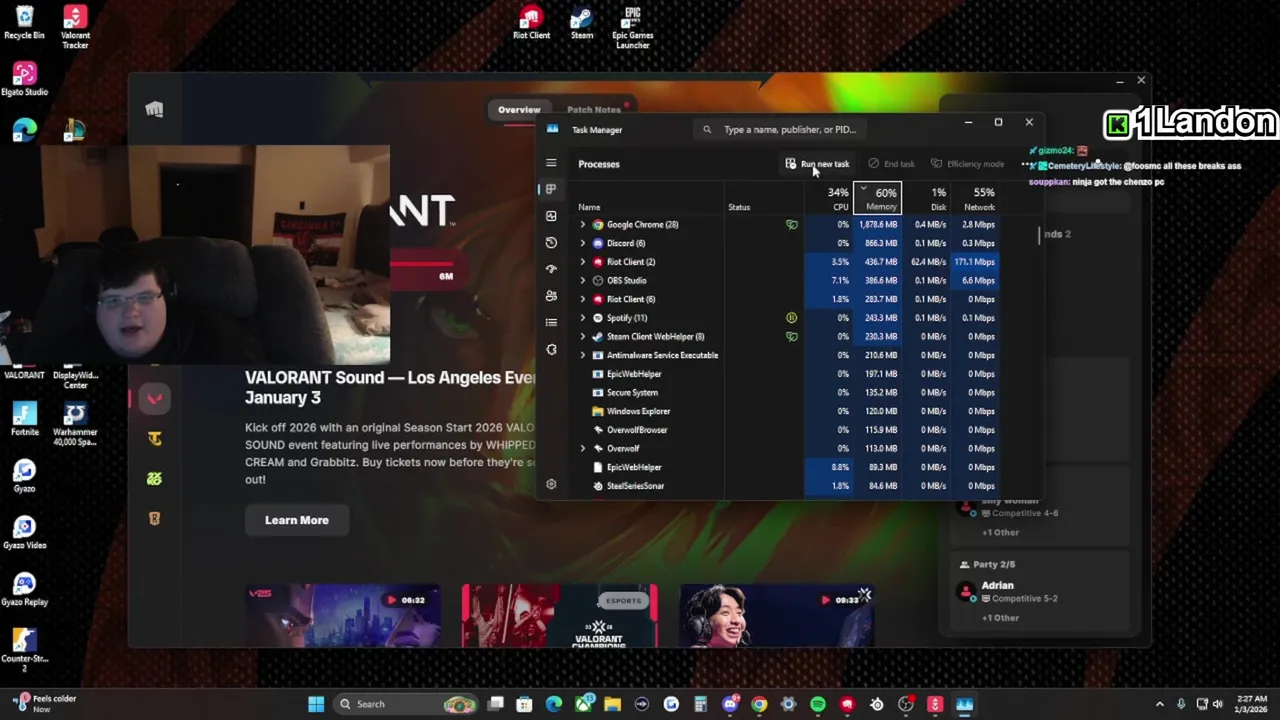Sort processes by CPU column

pos(829,198)
